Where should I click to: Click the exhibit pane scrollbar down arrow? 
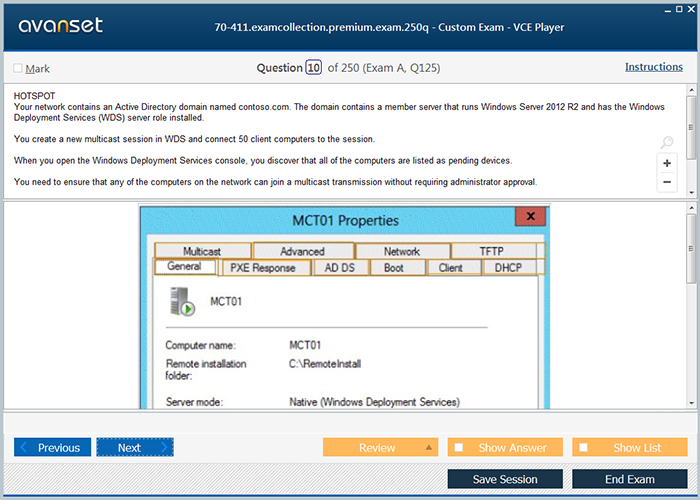[x=692, y=403]
